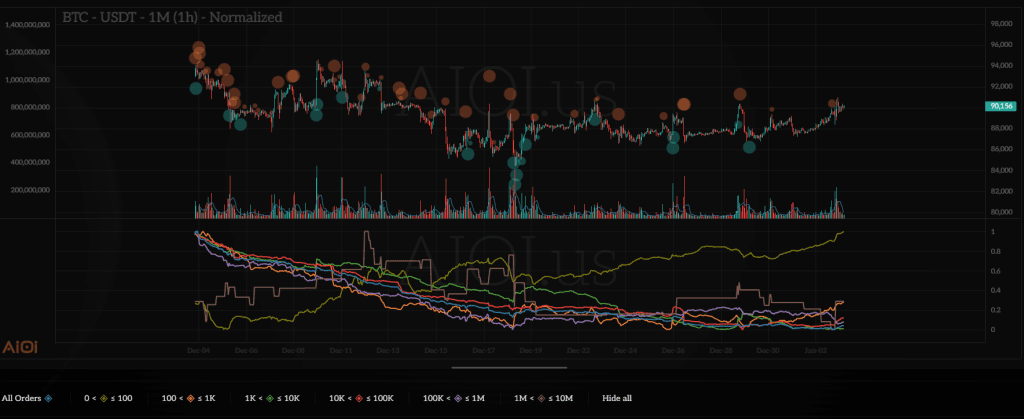Click the AIOI logo in the bottom-left corner
Image resolution: width=1024 pixels, height=419 pixels.
19,346
